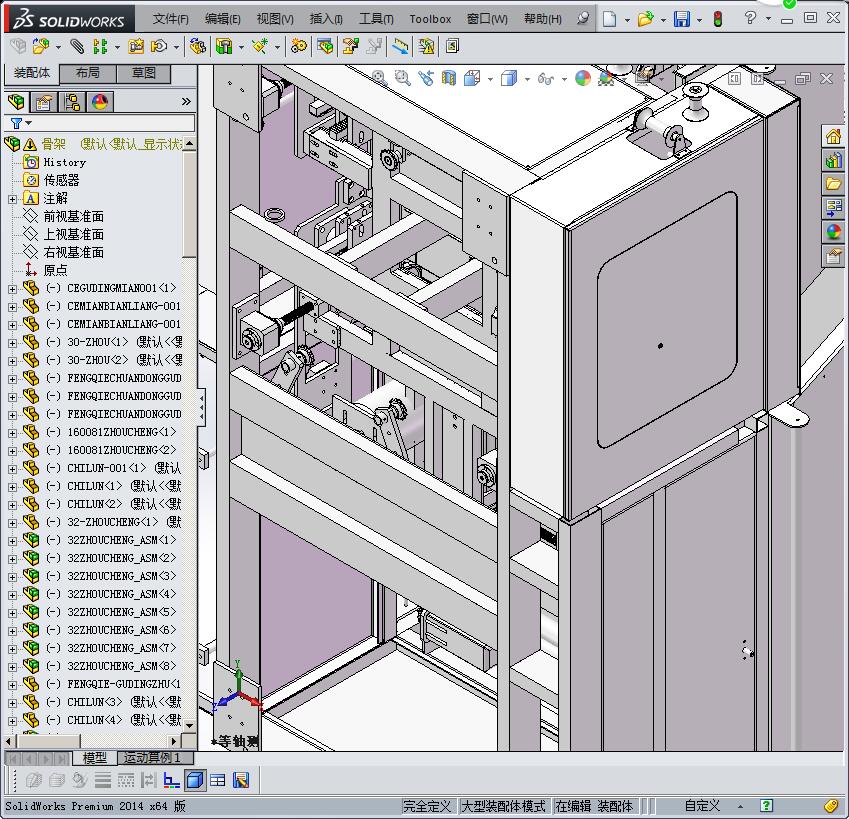Viewport: 849px width, 819px height.
Task: Open the DisplayManager color ball tab
Action: point(100,102)
